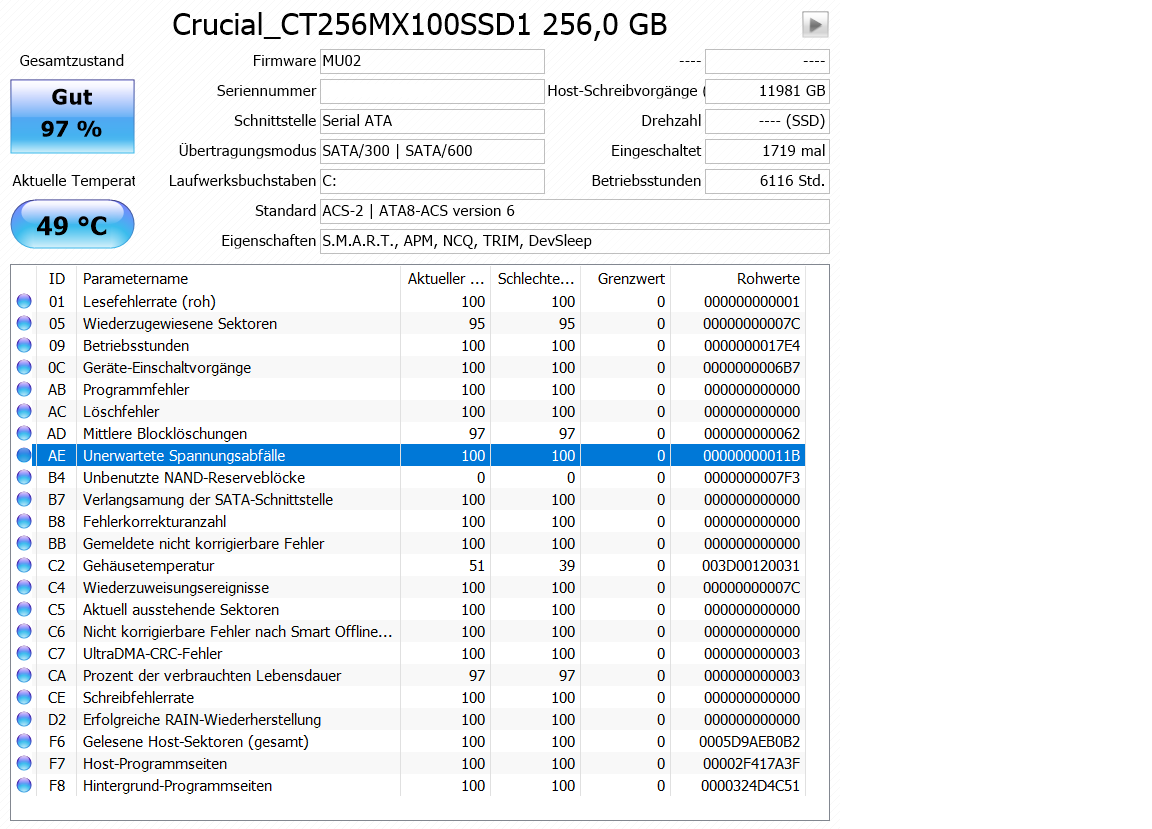This screenshot has height=829, width=1152.
Task: Click the Rohwerte column header
Action: (738, 279)
